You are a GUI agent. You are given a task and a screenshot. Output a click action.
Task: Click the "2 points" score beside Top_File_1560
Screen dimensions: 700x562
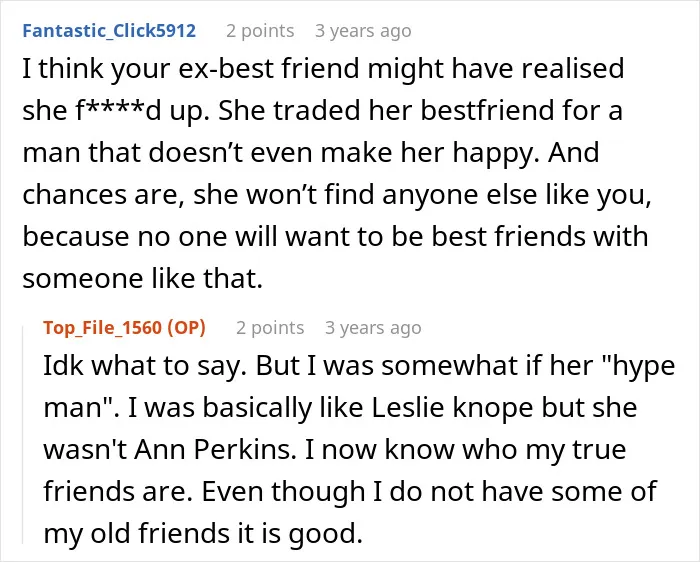click(x=270, y=328)
